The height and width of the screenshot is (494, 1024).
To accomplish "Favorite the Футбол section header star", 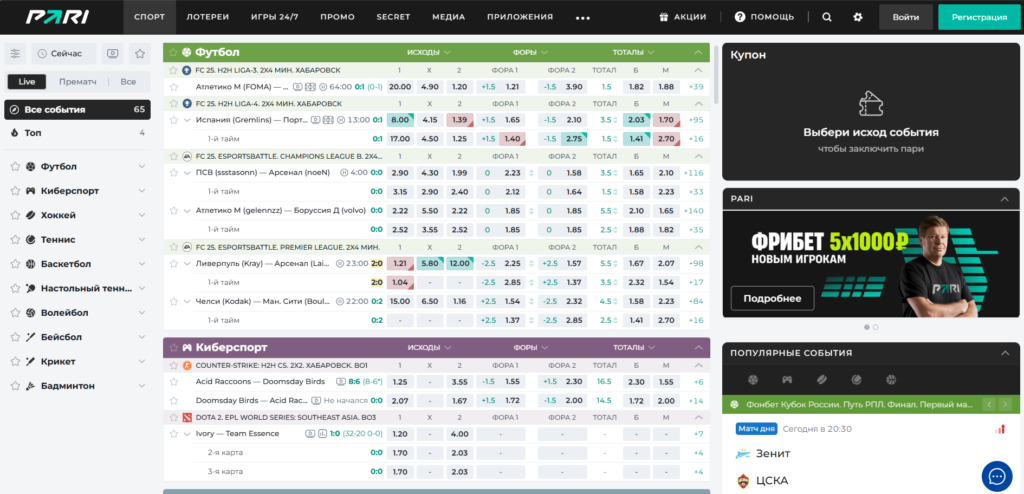I will click(x=174, y=52).
